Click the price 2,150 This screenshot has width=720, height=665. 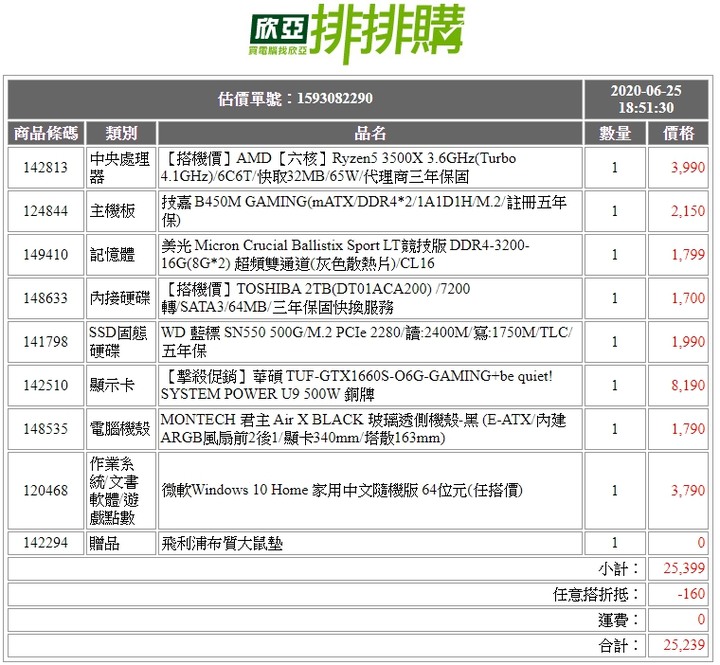click(687, 211)
